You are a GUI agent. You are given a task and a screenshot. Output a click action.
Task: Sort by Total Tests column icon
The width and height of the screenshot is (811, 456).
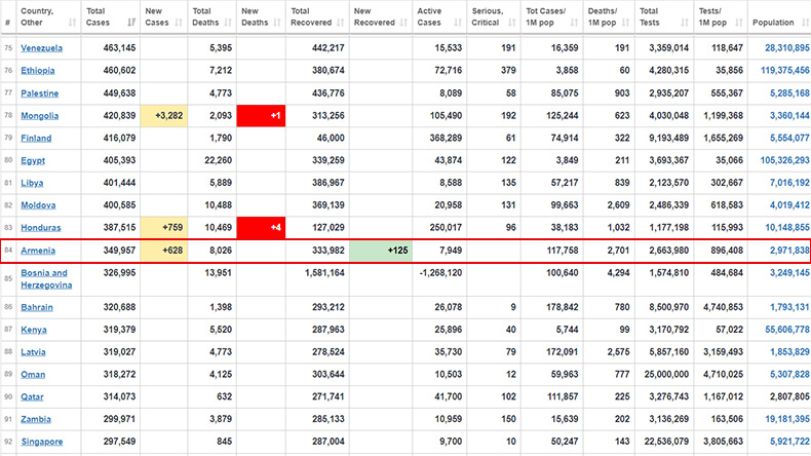click(x=685, y=22)
